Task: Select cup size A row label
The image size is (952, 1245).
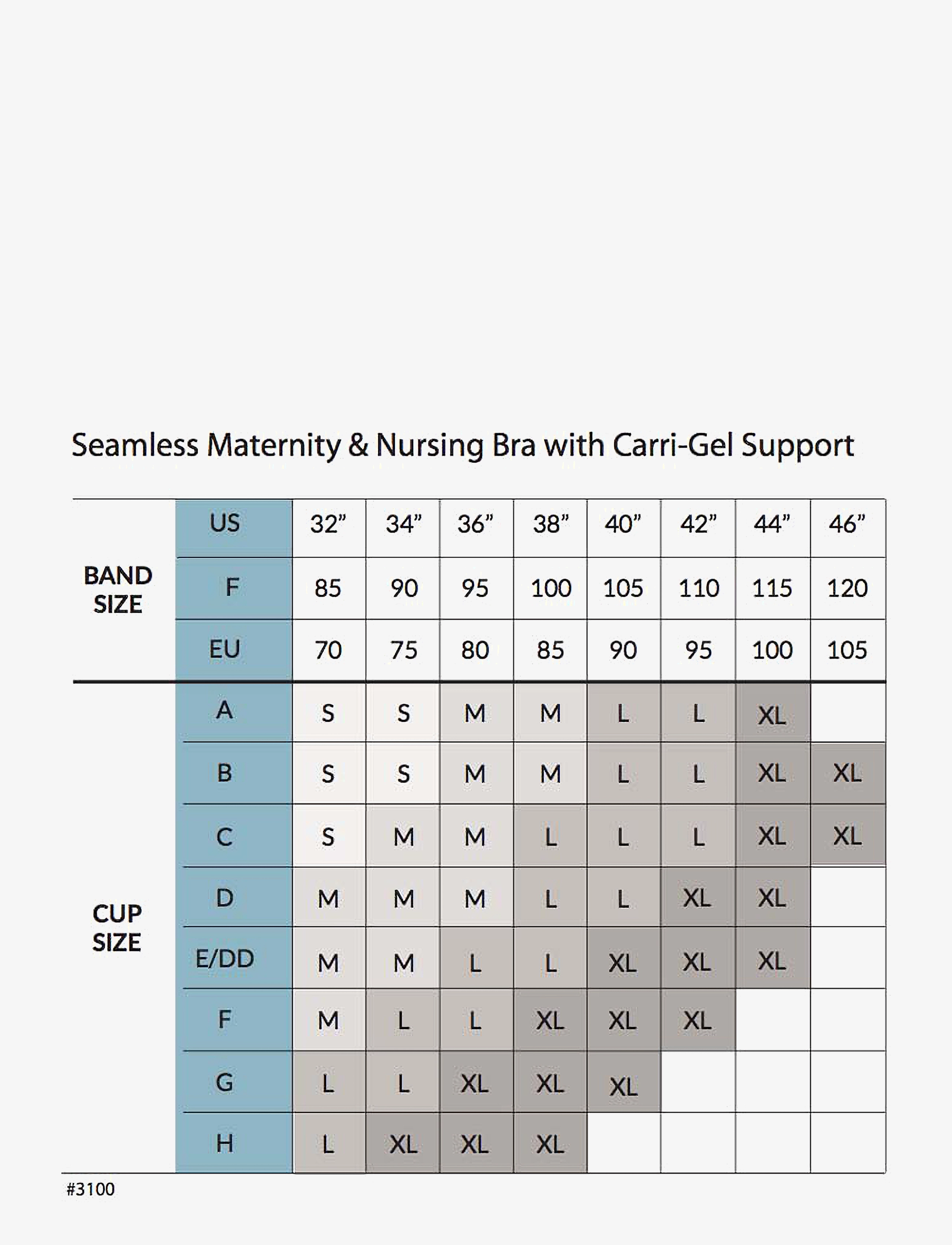Action: [234, 712]
